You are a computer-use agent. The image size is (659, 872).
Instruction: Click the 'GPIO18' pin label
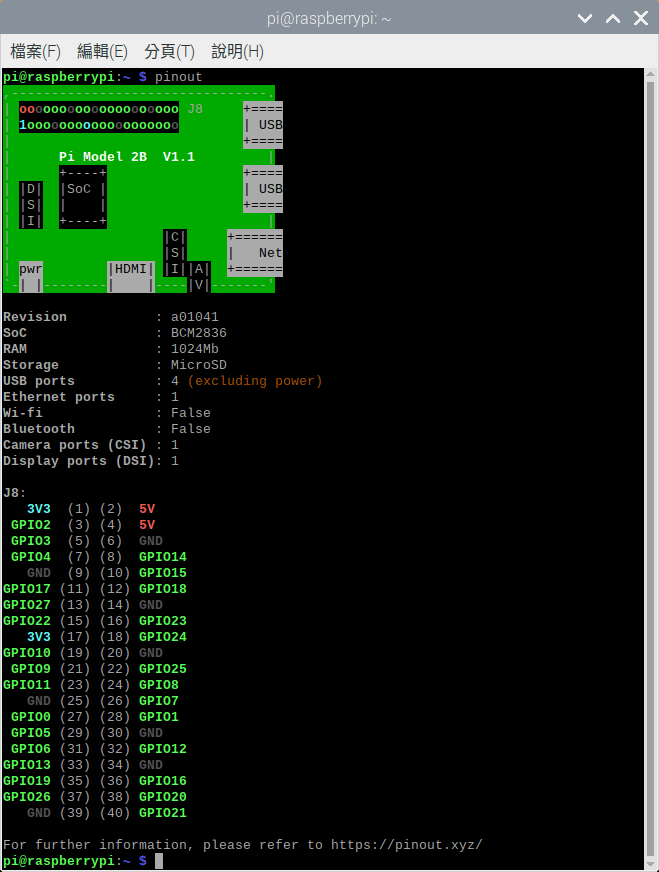click(x=163, y=589)
